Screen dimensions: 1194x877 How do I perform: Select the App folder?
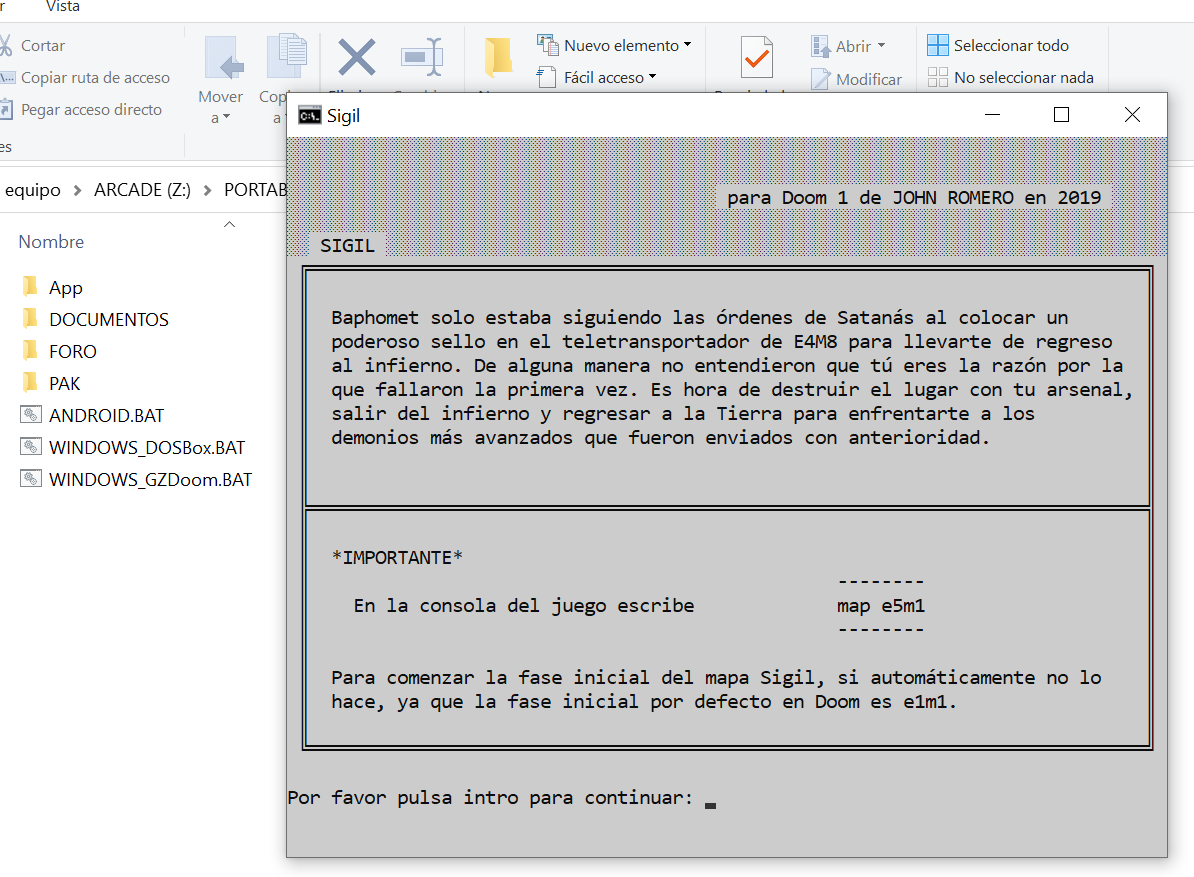pos(65,288)
